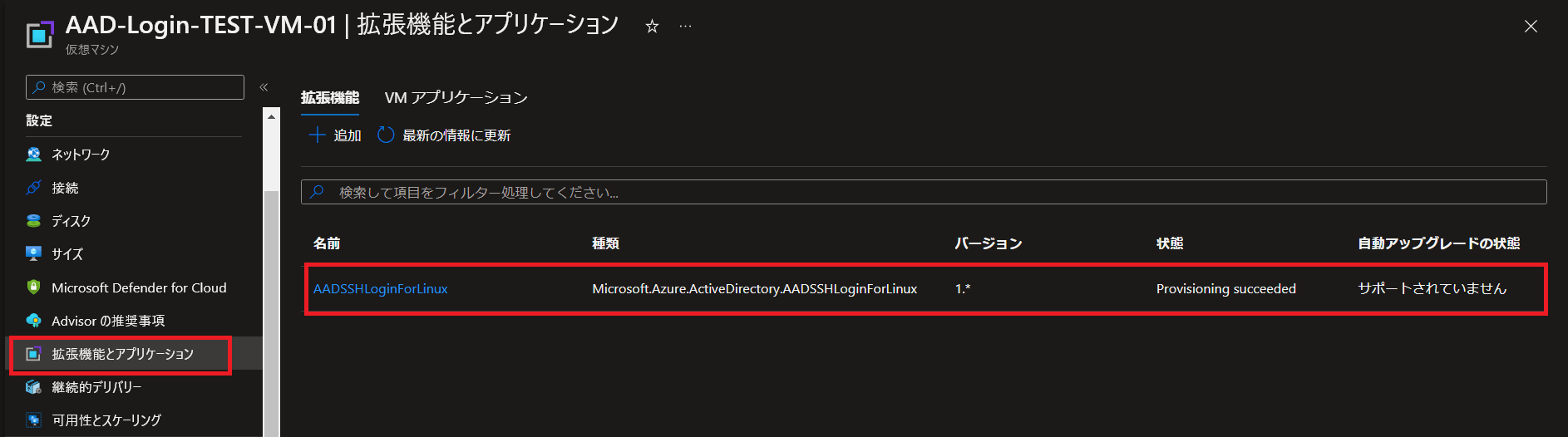The width and height of the screenshot is (1568, 437).
Task: Click the continuous delivery icon
Action: coord(34,387)
